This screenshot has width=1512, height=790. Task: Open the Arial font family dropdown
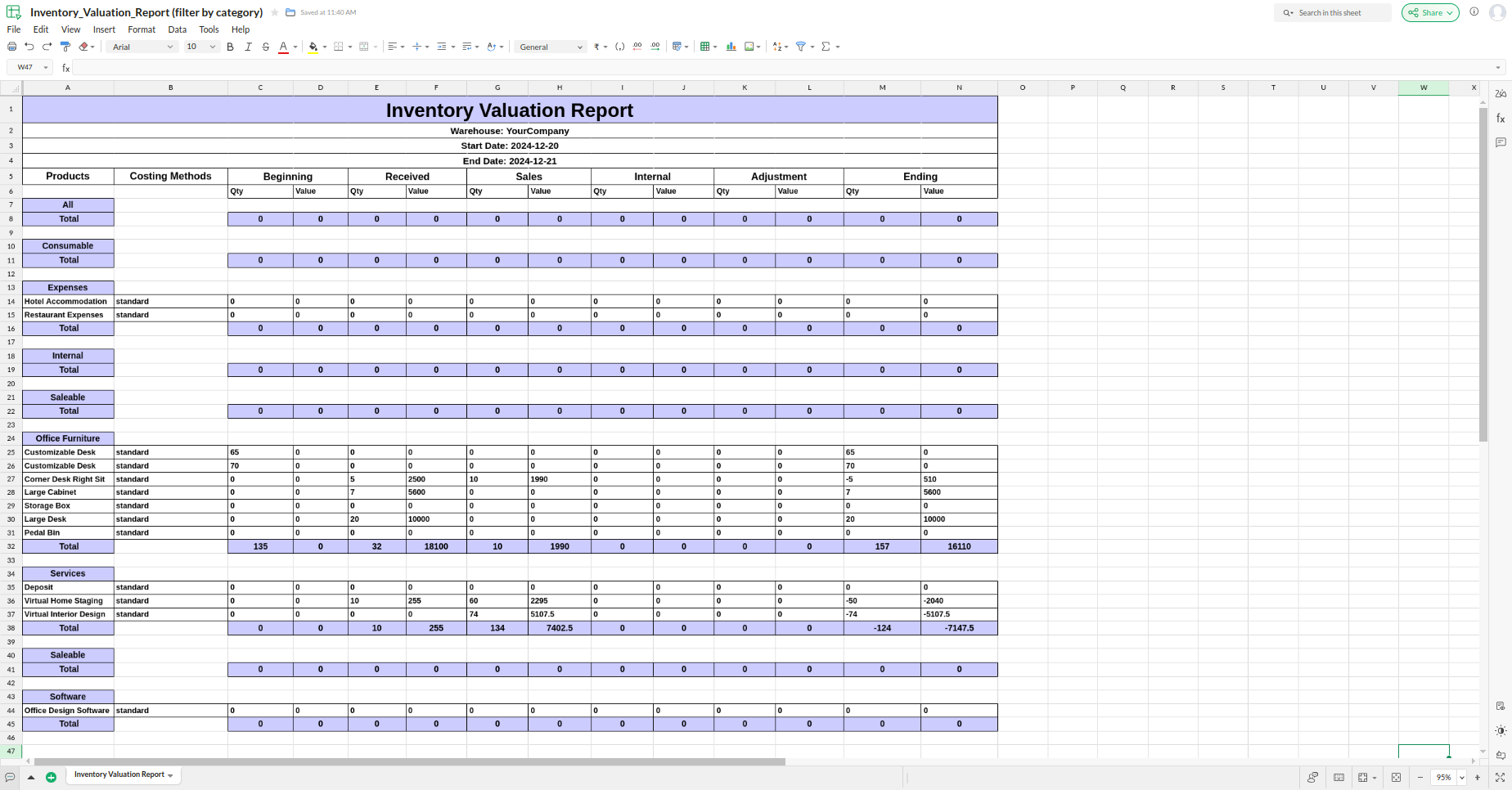pyautogui.click(x=142, y=47)
